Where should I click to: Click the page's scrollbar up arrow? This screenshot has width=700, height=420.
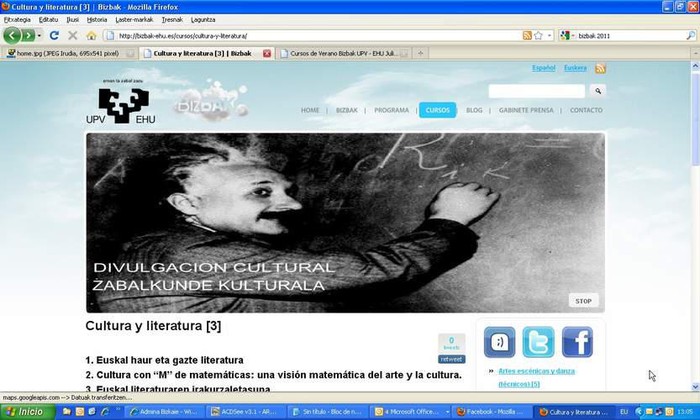tap(695, 66)
